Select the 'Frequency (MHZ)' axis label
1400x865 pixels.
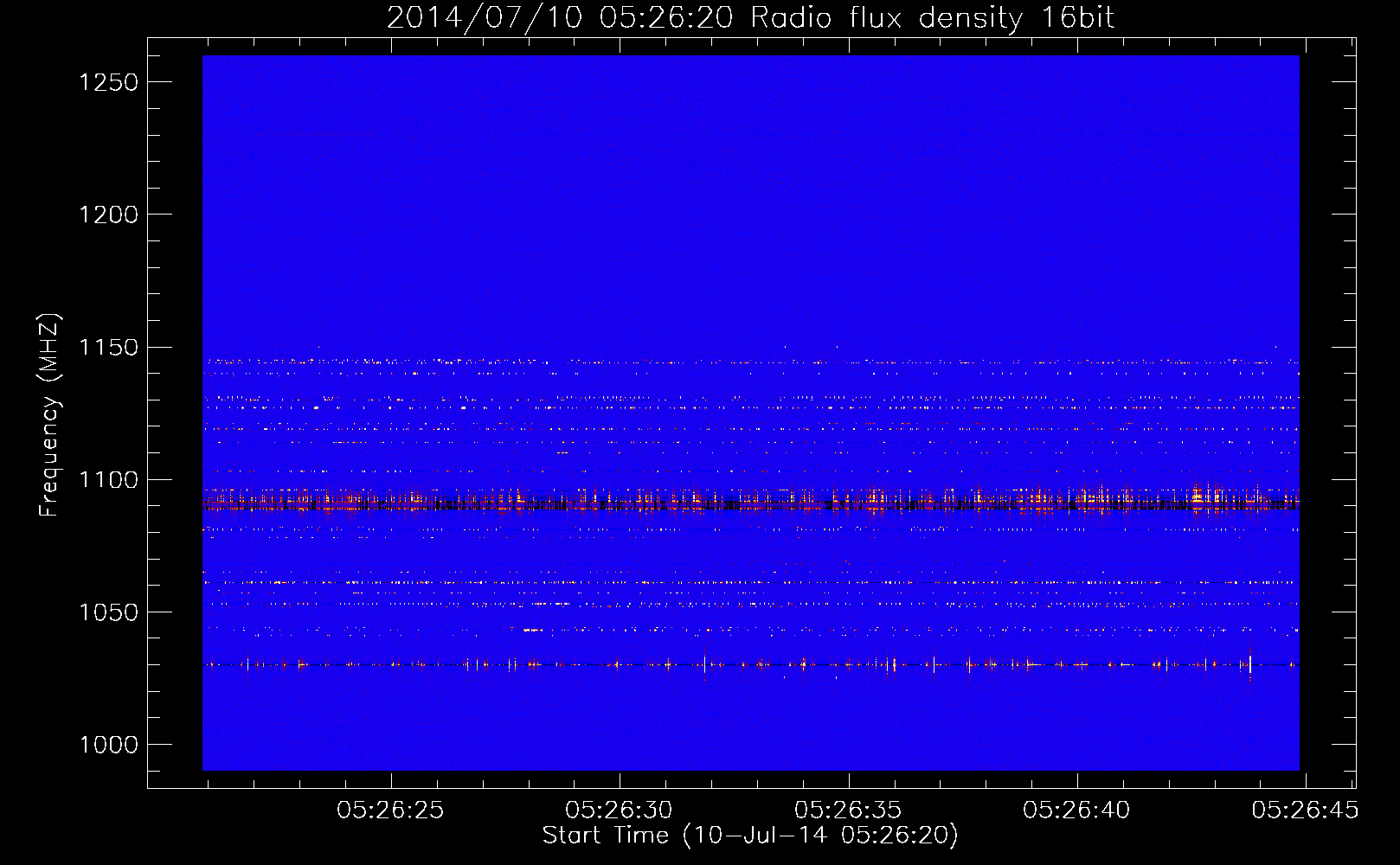coord(50,415)
